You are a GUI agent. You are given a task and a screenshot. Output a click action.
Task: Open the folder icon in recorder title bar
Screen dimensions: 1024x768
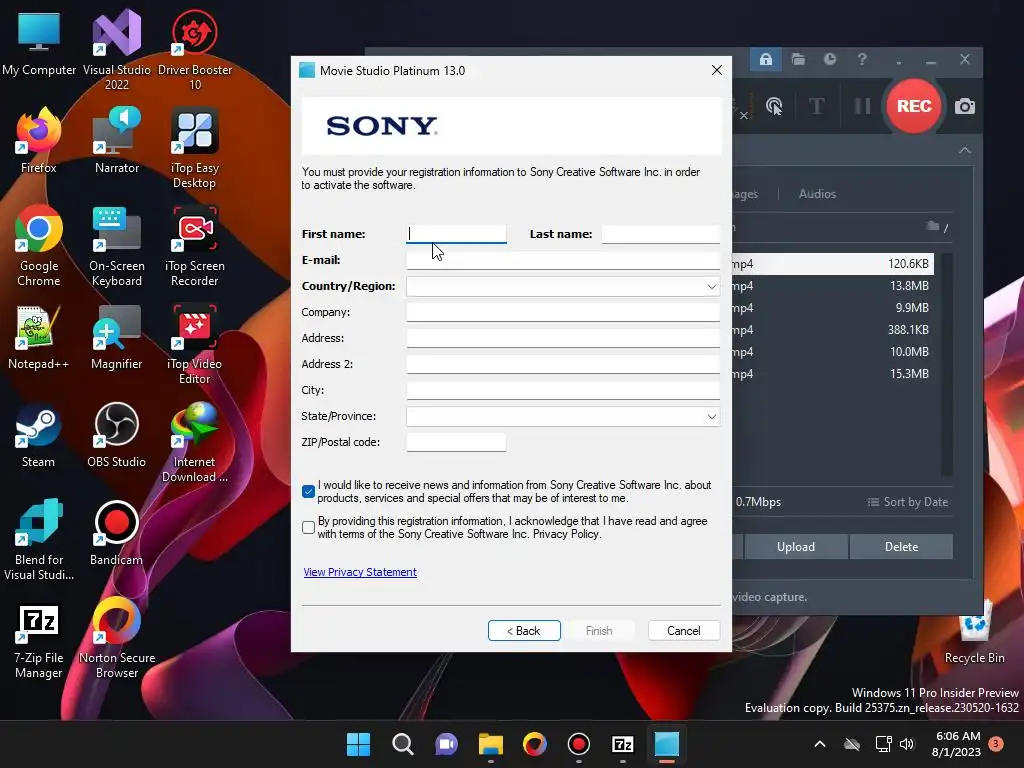[x=798, y=59]
